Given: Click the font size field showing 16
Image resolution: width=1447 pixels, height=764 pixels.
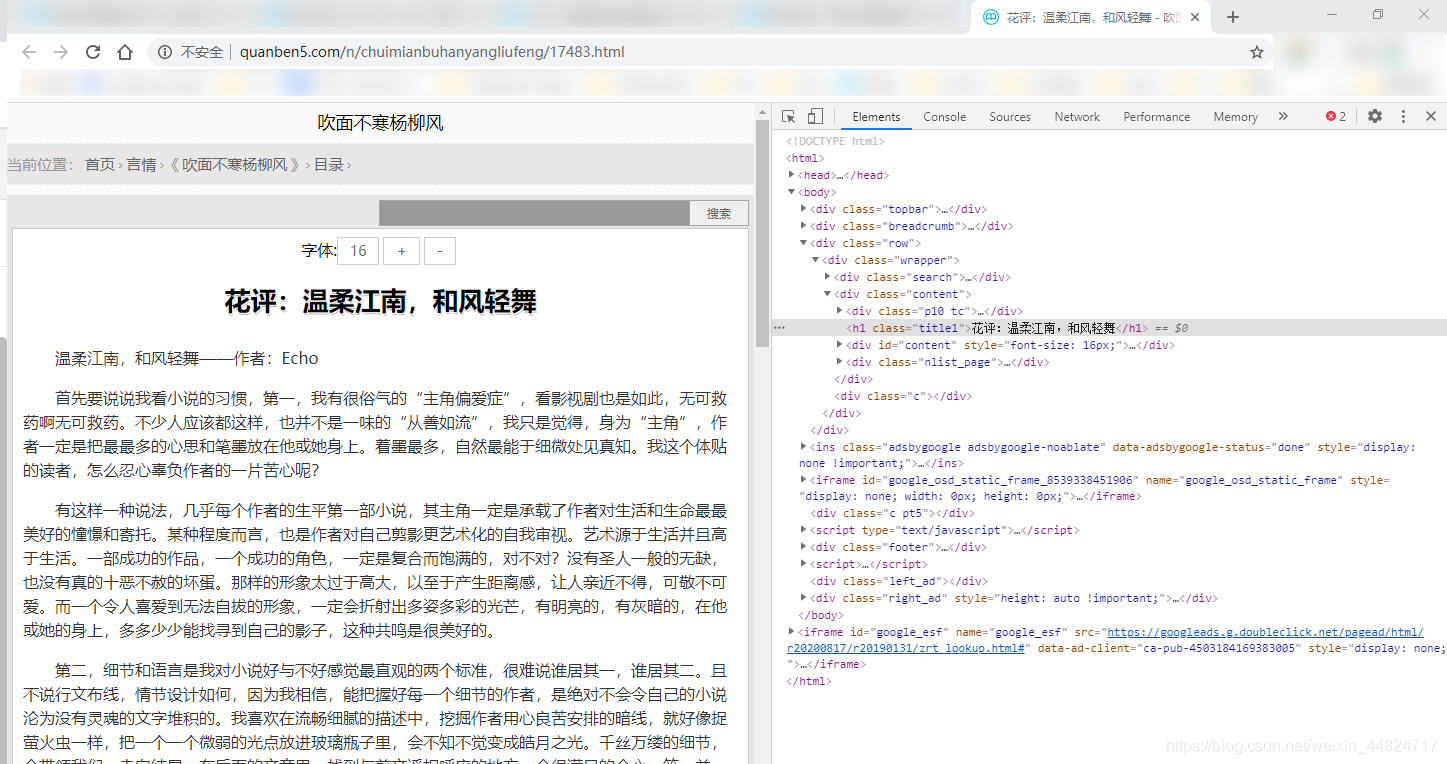Looking at the screenshot, I should point(358,251).
